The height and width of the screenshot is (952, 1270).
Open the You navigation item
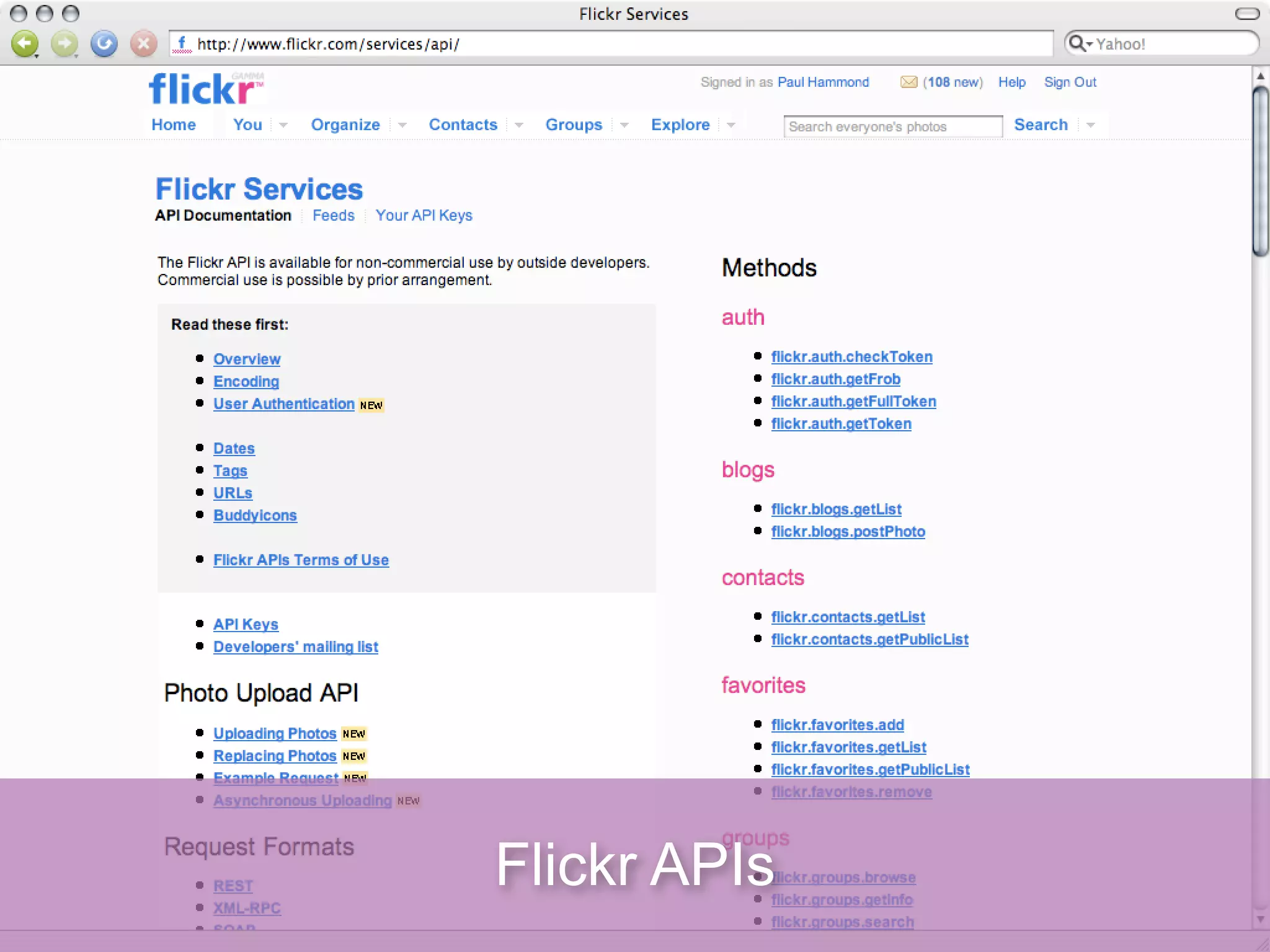click(247, 125)
